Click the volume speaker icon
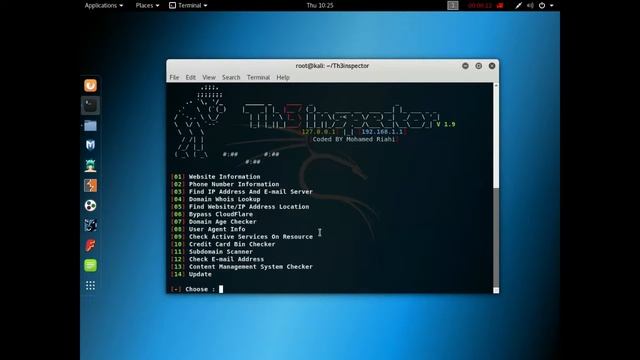 click(530, 5)
